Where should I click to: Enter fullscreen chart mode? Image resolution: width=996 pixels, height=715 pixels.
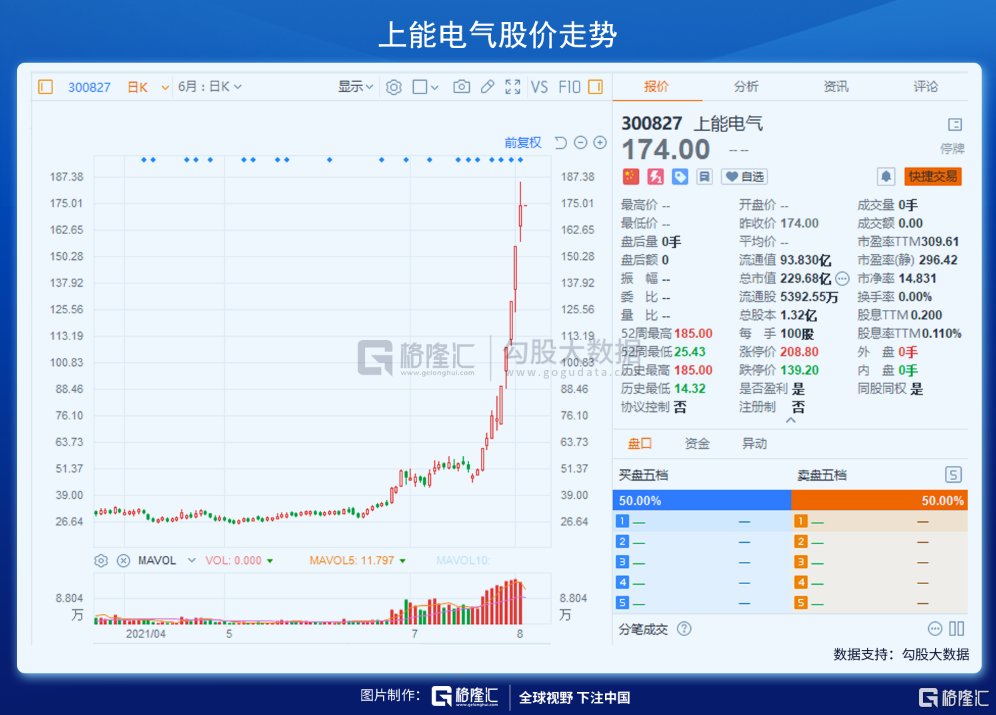(513, 87)
